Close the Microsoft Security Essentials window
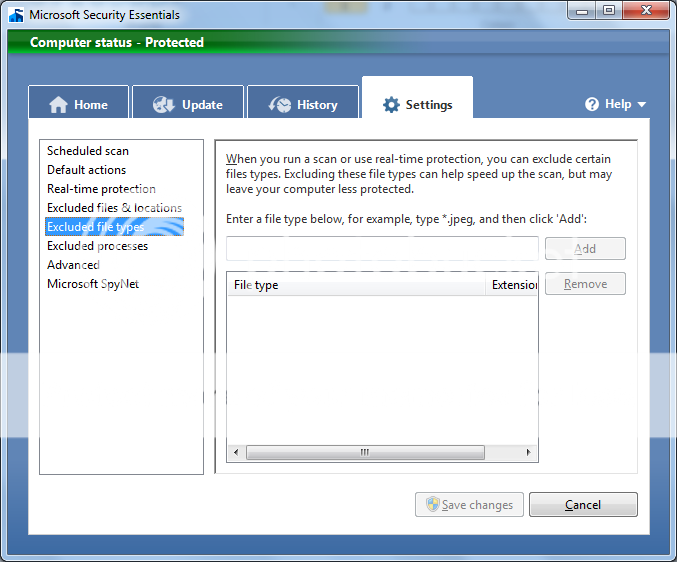 (x=646, y=11)
